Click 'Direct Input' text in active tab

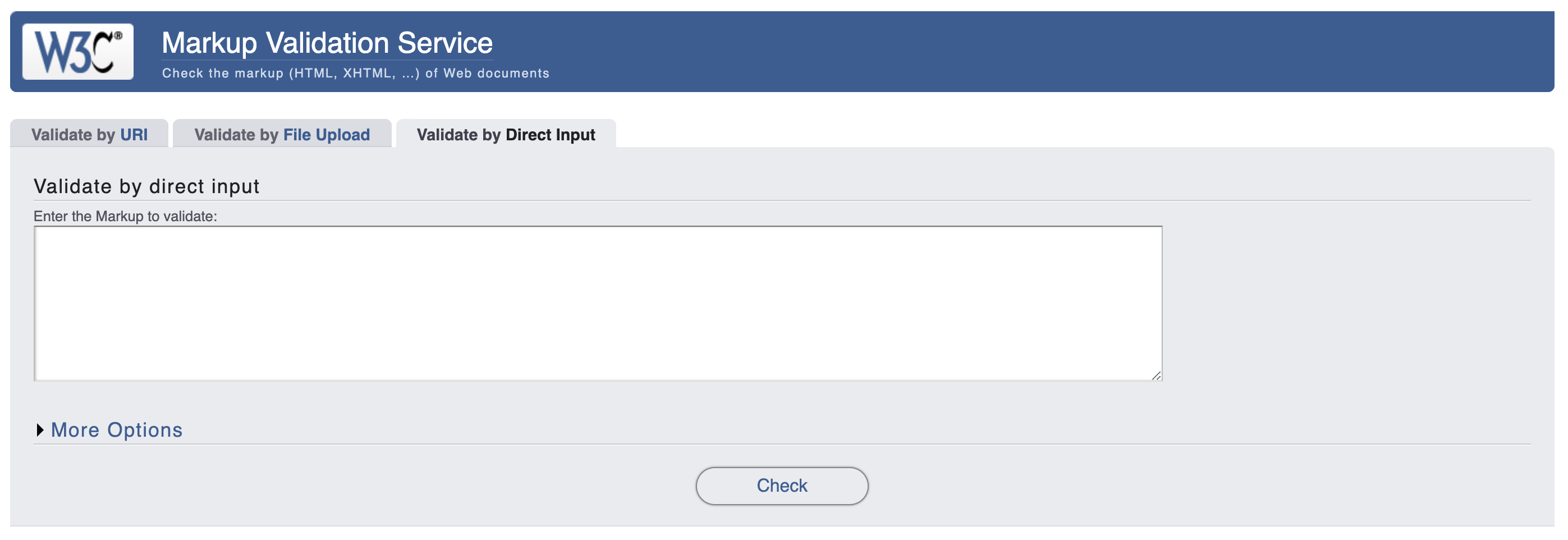pos(551,135)
